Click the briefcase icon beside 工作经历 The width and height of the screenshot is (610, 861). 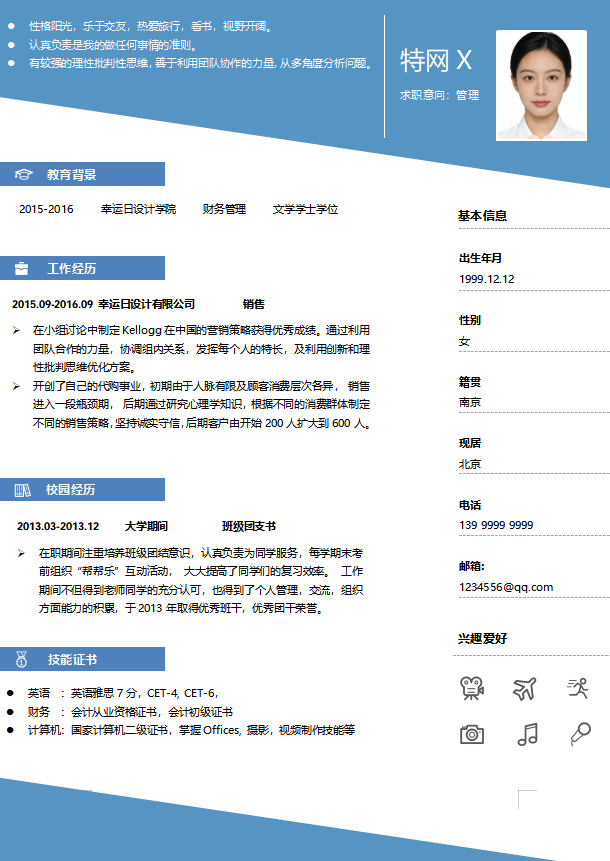[x=21, y=269]
